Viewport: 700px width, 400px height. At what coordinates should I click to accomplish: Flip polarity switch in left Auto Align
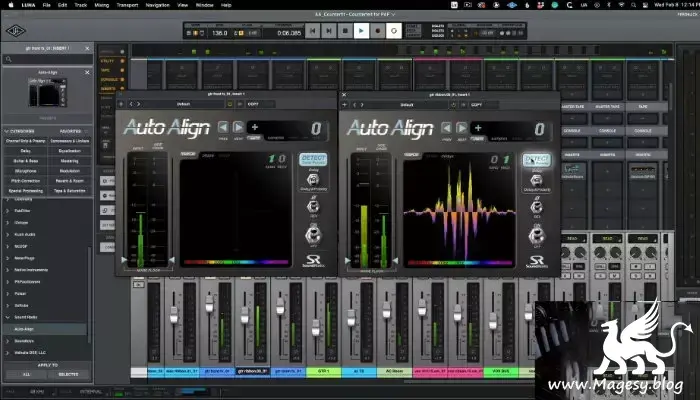pyautogui.click(x=313, y=206)
